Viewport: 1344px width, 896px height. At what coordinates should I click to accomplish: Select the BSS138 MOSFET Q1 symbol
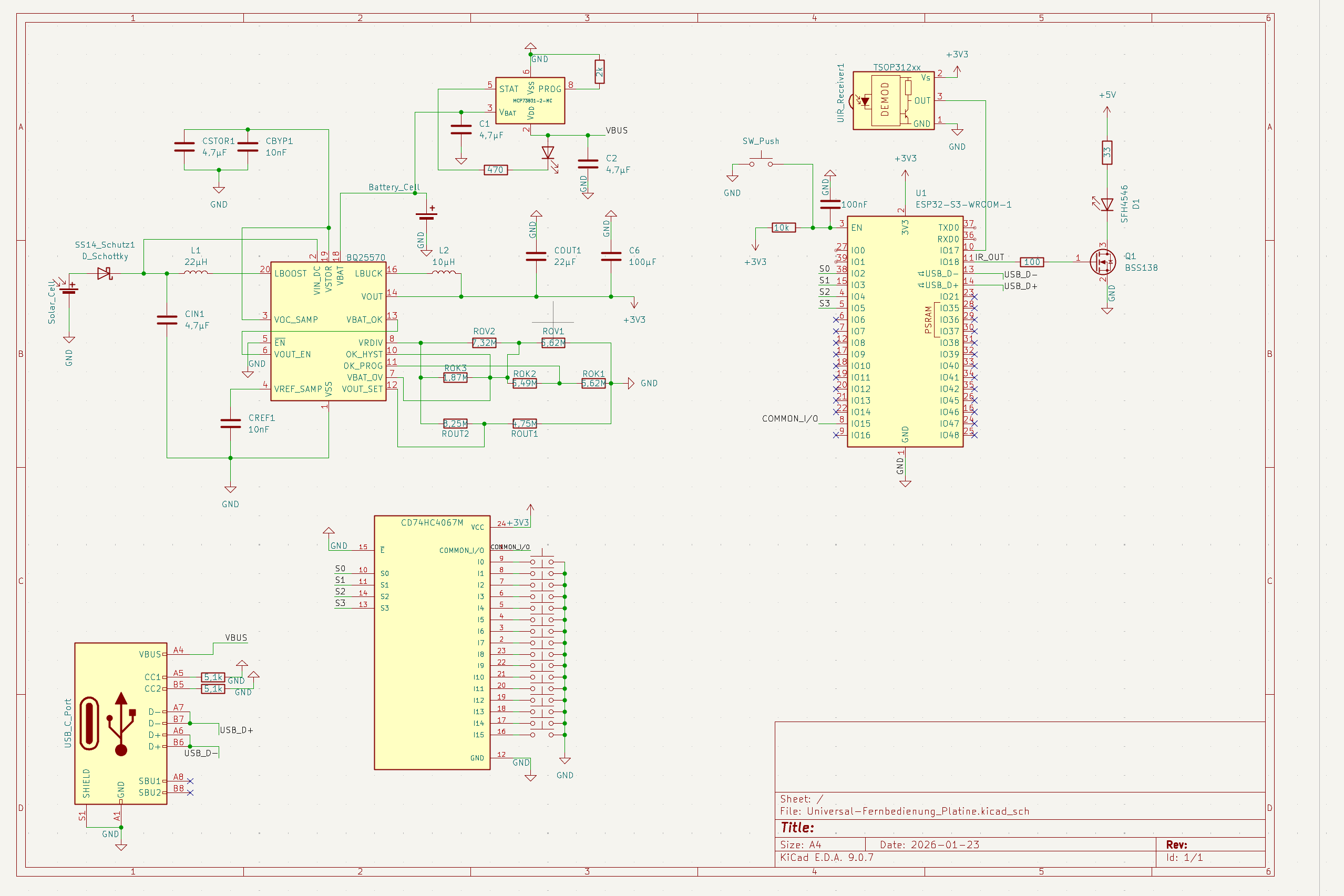pos(1103,262)
